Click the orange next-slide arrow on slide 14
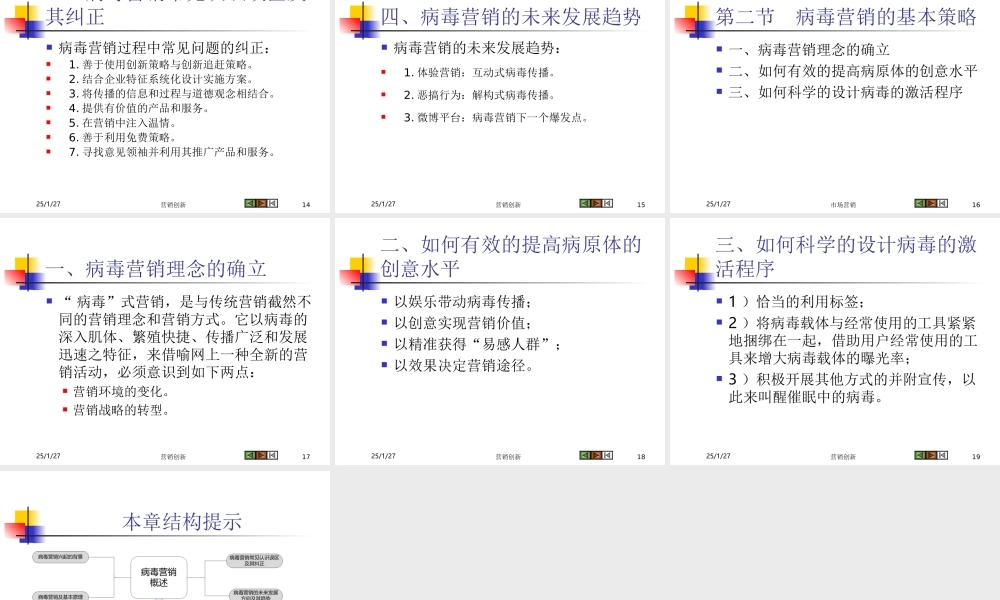This screenshot has width=1000, height=600. click(x=260, y=202)
